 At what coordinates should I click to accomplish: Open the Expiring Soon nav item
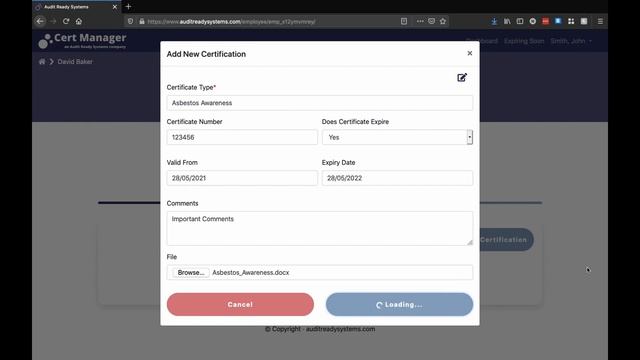coord(524,41)
